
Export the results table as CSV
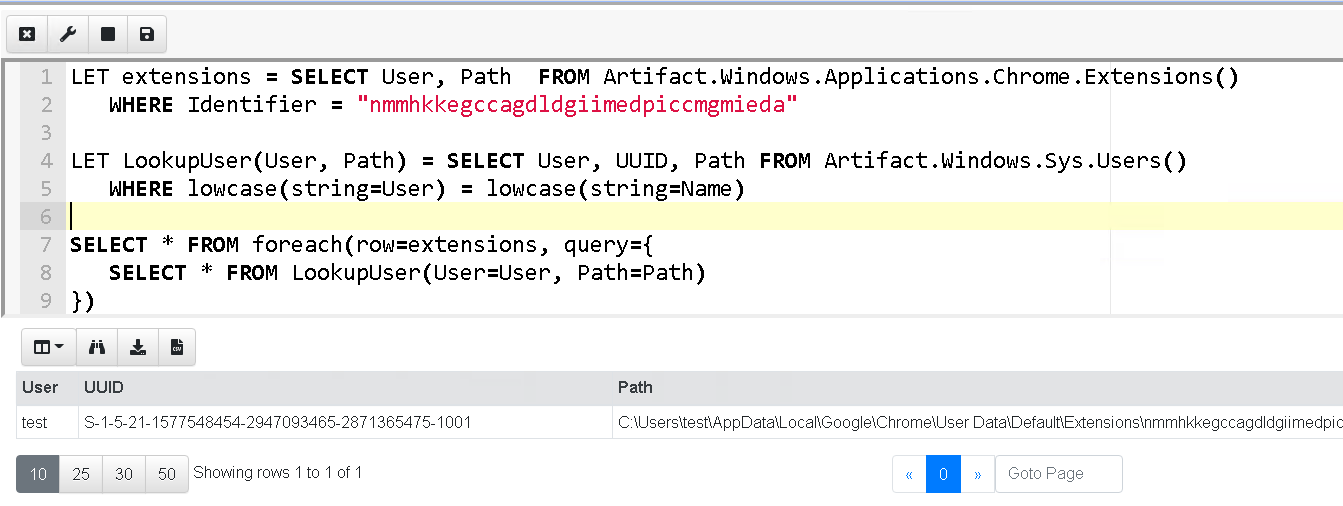tap(176, 347)
